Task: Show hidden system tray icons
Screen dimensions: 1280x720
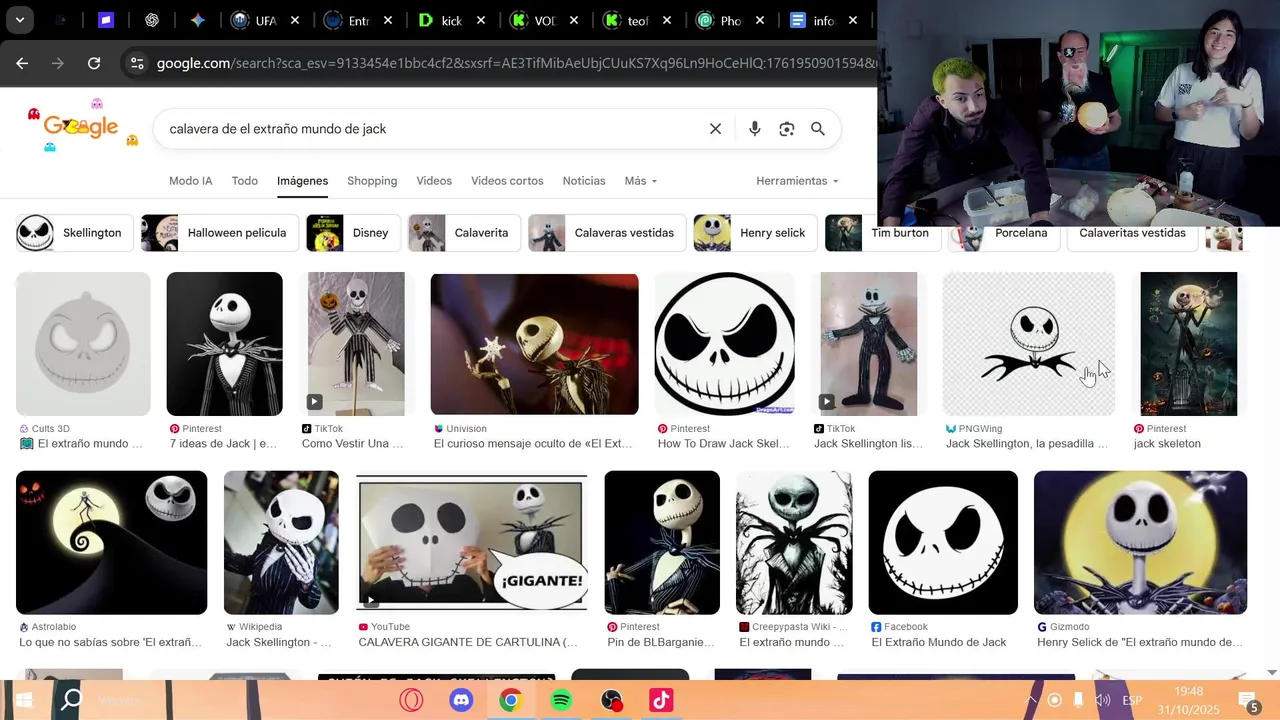Action: click(x=1031, y=701)
